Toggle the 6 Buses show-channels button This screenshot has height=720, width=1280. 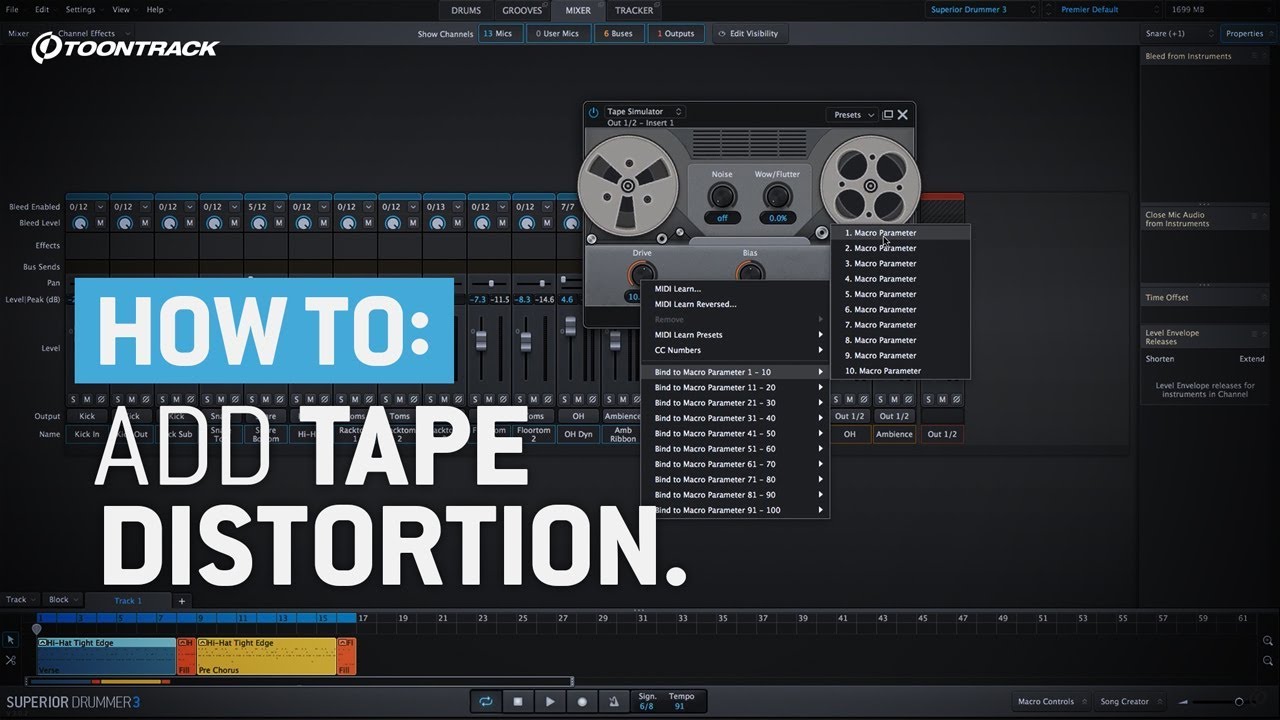click(620, 34)
